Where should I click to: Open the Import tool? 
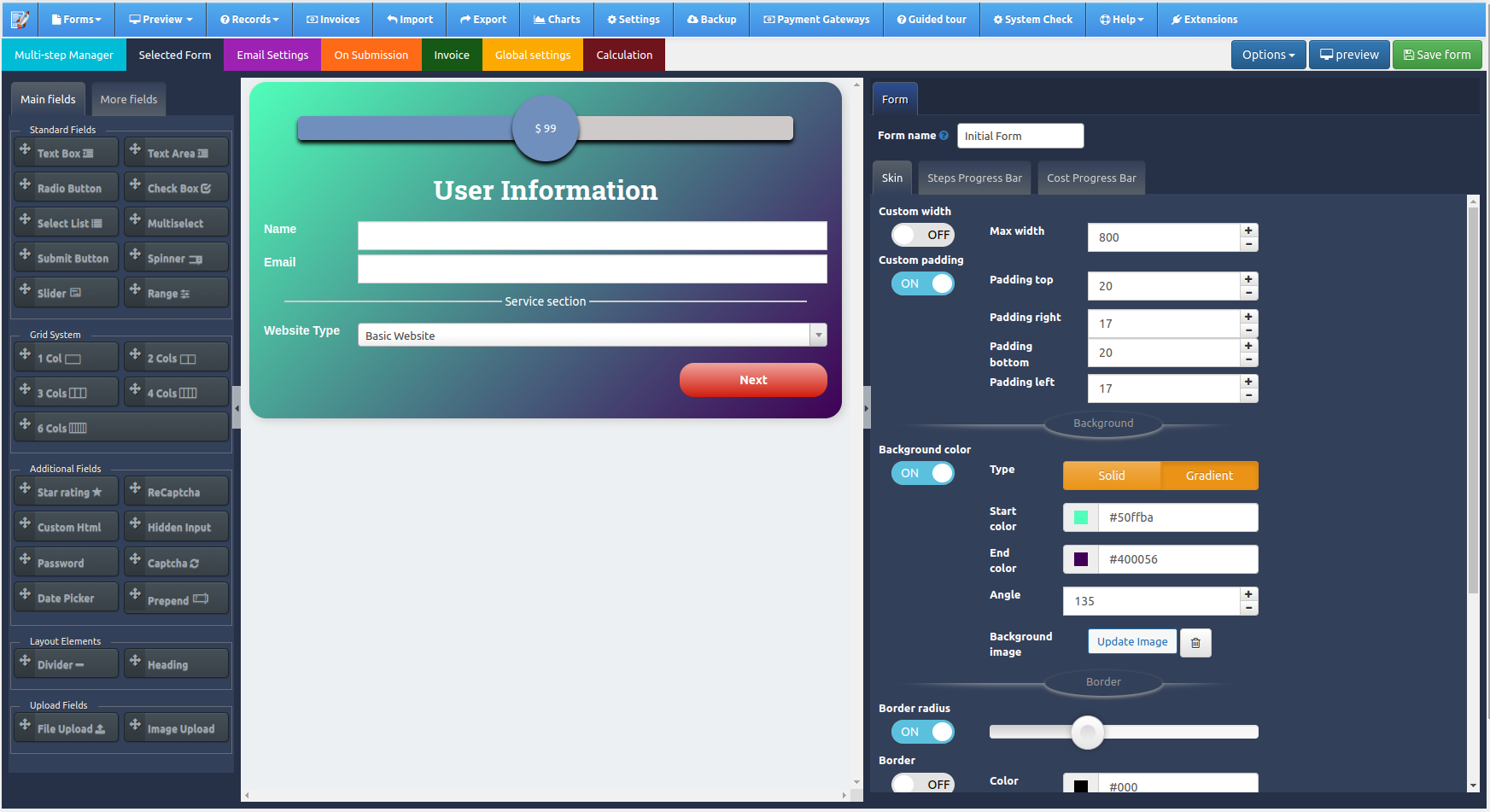[x=410, y=19]
